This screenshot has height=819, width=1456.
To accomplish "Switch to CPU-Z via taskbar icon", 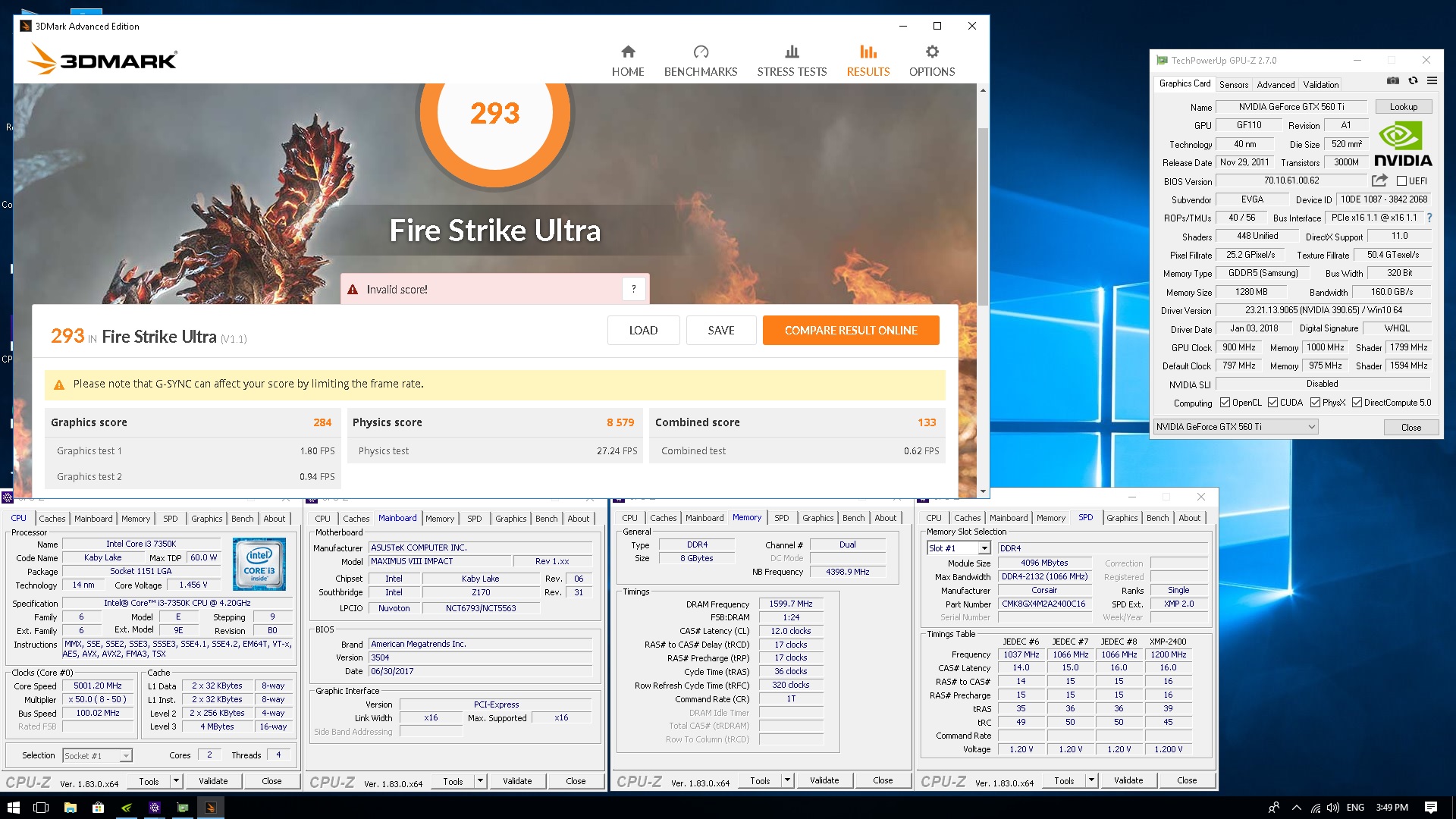I will pos(154,808).
